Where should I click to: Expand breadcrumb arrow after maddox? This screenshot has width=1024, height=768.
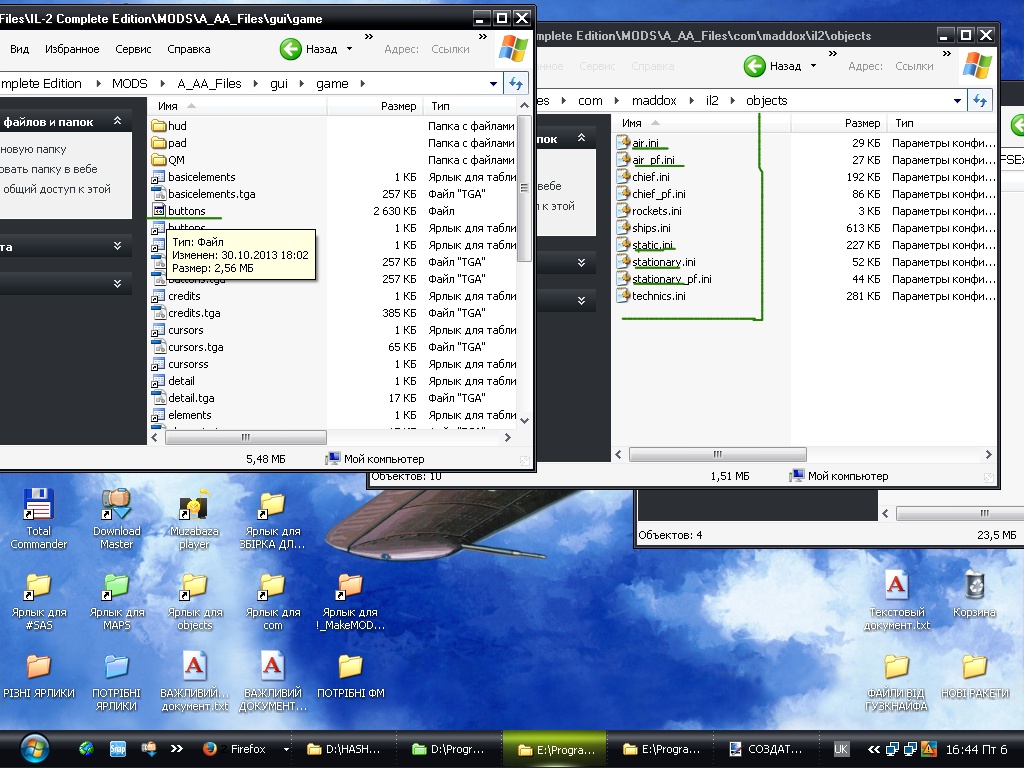(691, 101)
